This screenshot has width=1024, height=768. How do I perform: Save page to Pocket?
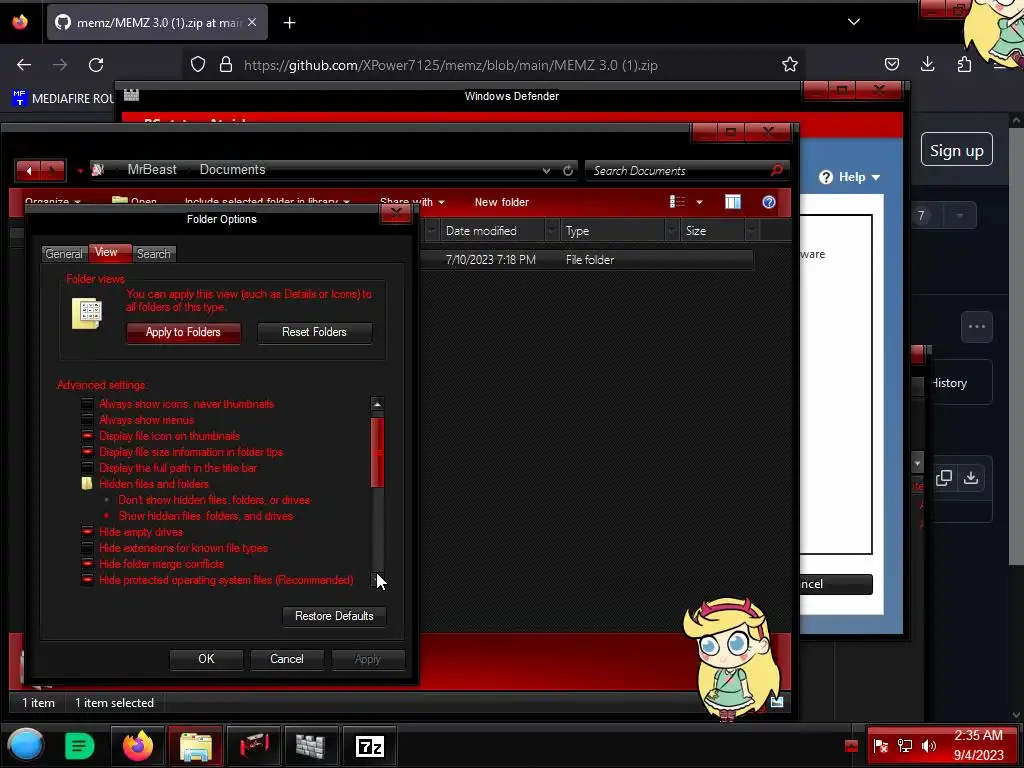coord(891,64)
